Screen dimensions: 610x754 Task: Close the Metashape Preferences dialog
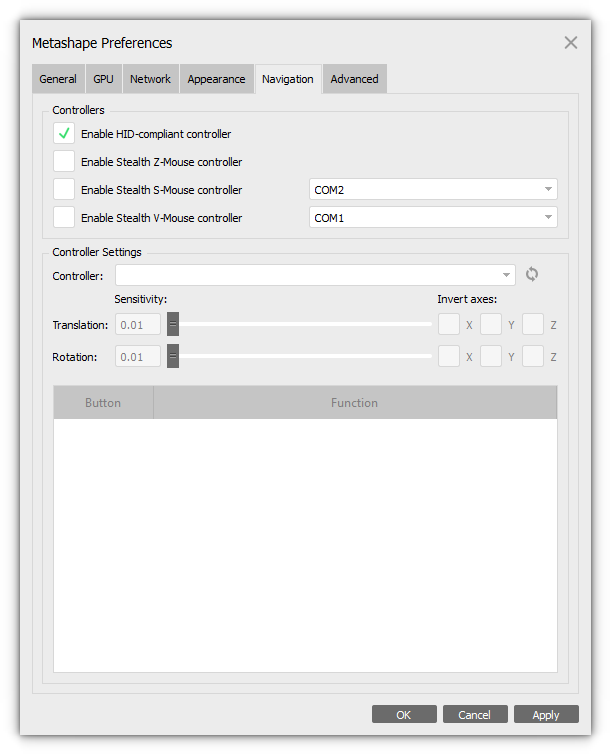click(571, 43)
